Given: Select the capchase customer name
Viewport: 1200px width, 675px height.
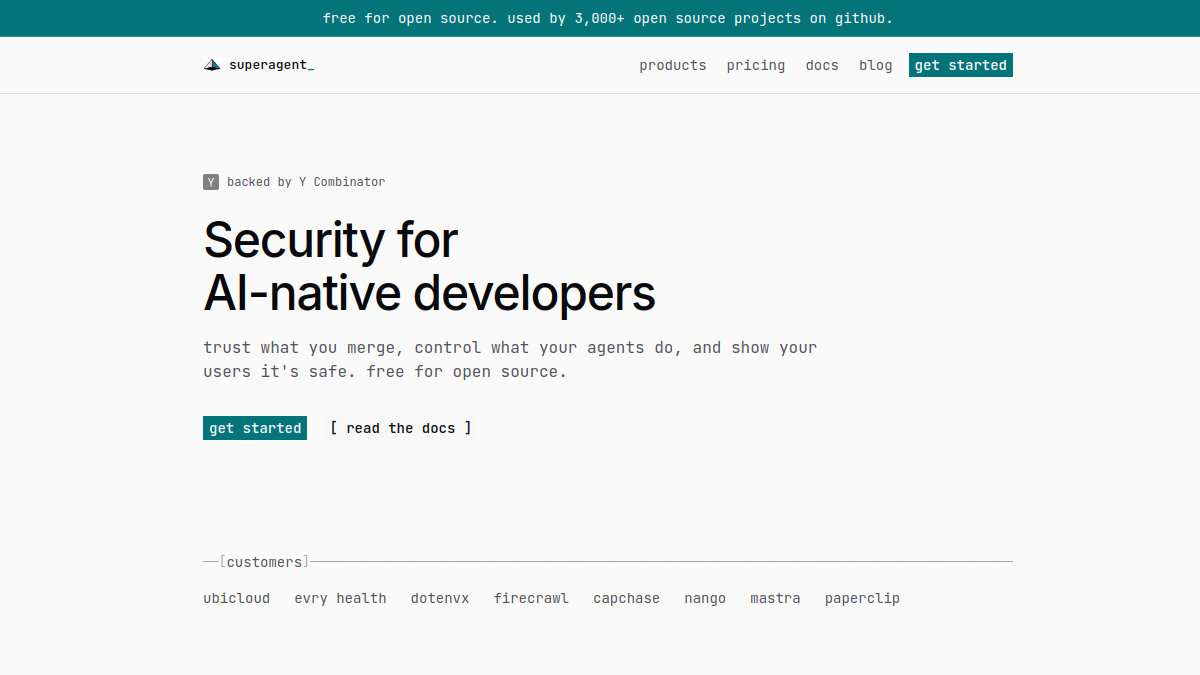Looking at the screenshot, I should click(x=627, y=598).
